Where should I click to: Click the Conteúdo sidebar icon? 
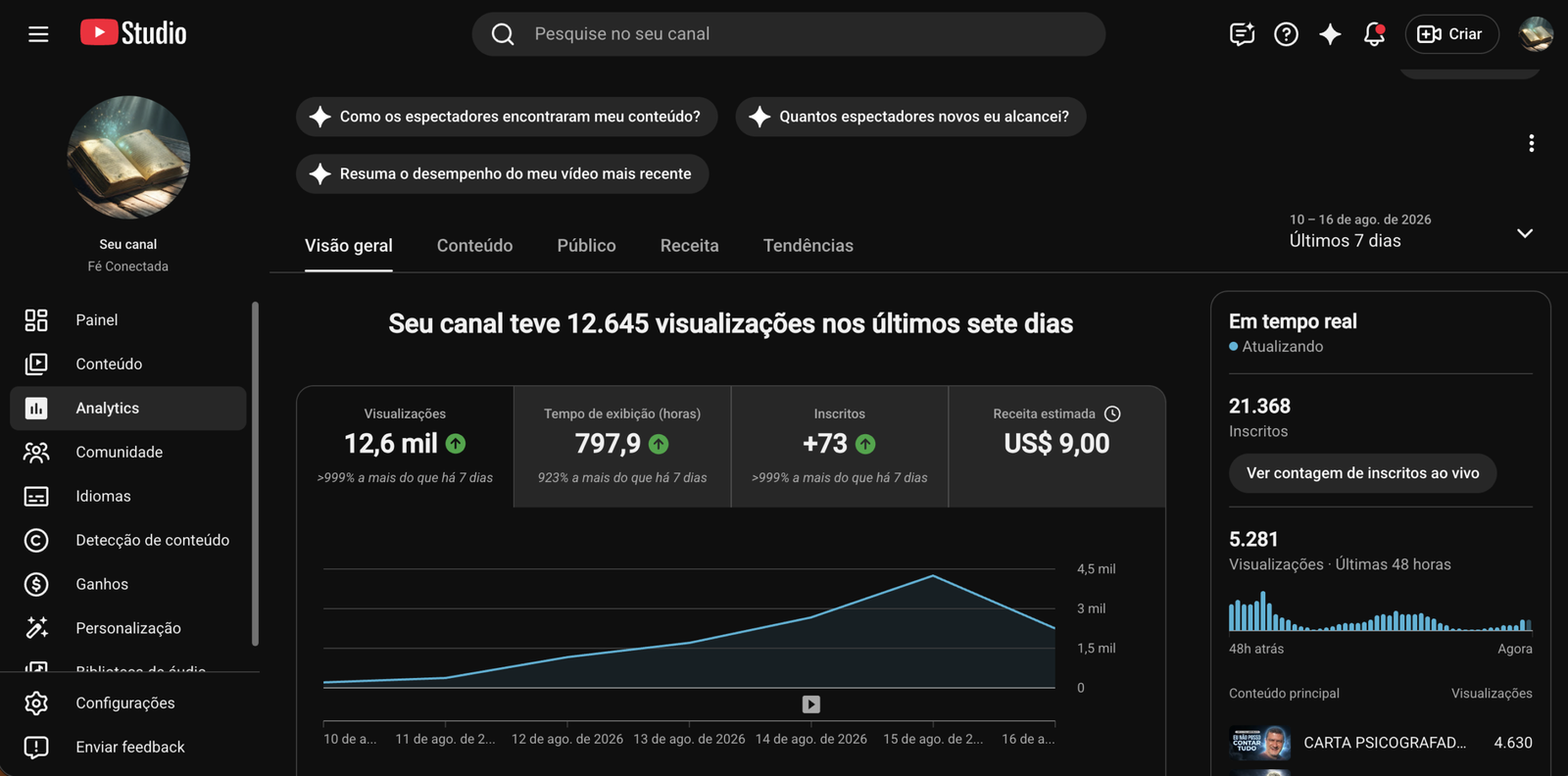[36, 364]
